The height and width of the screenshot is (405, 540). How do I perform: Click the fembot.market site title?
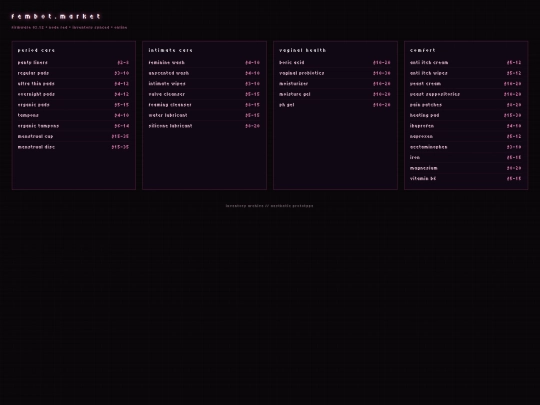(x=56, y=16)
